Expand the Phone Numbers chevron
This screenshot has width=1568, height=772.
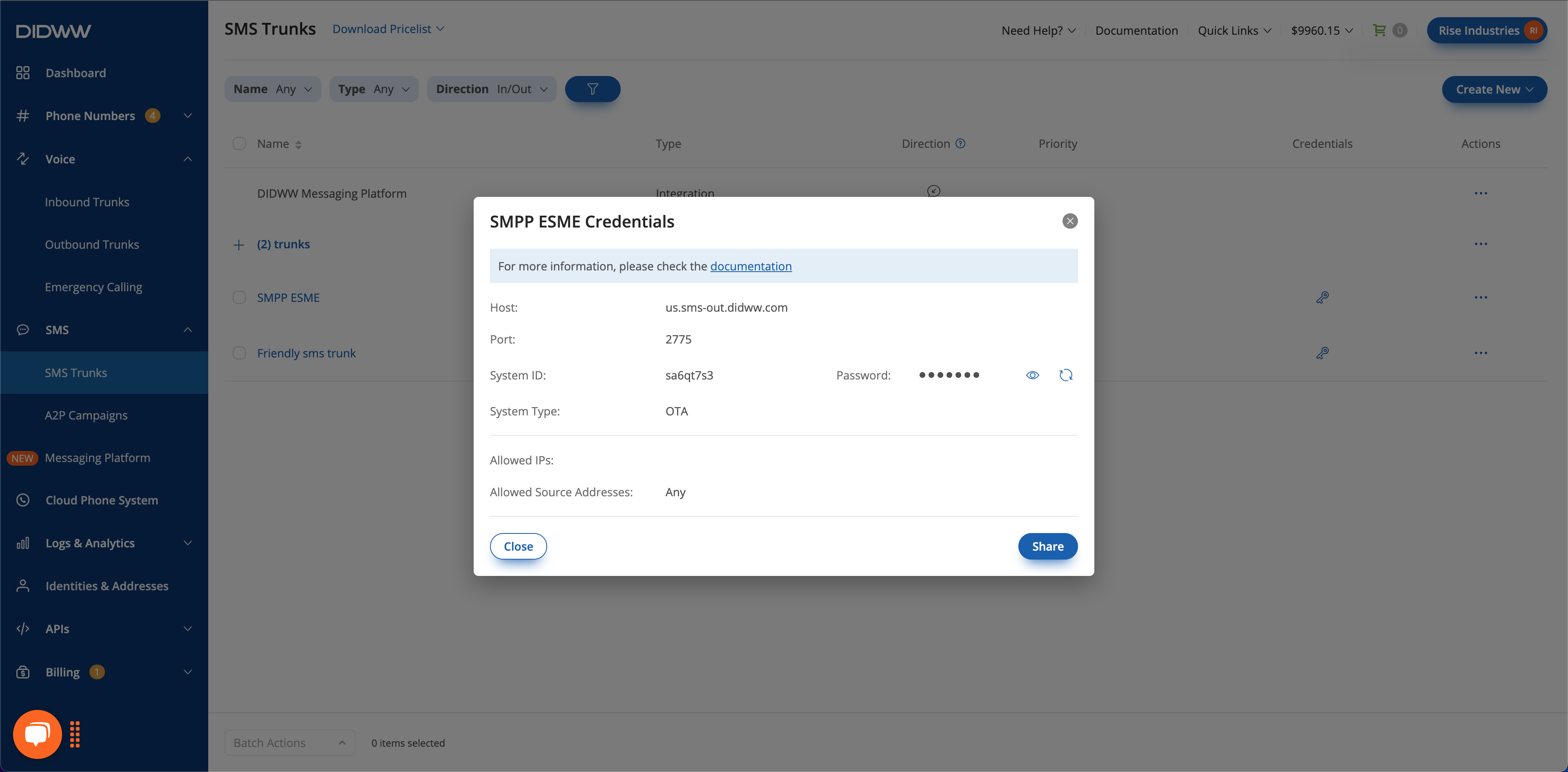click(x=188, y=116)
